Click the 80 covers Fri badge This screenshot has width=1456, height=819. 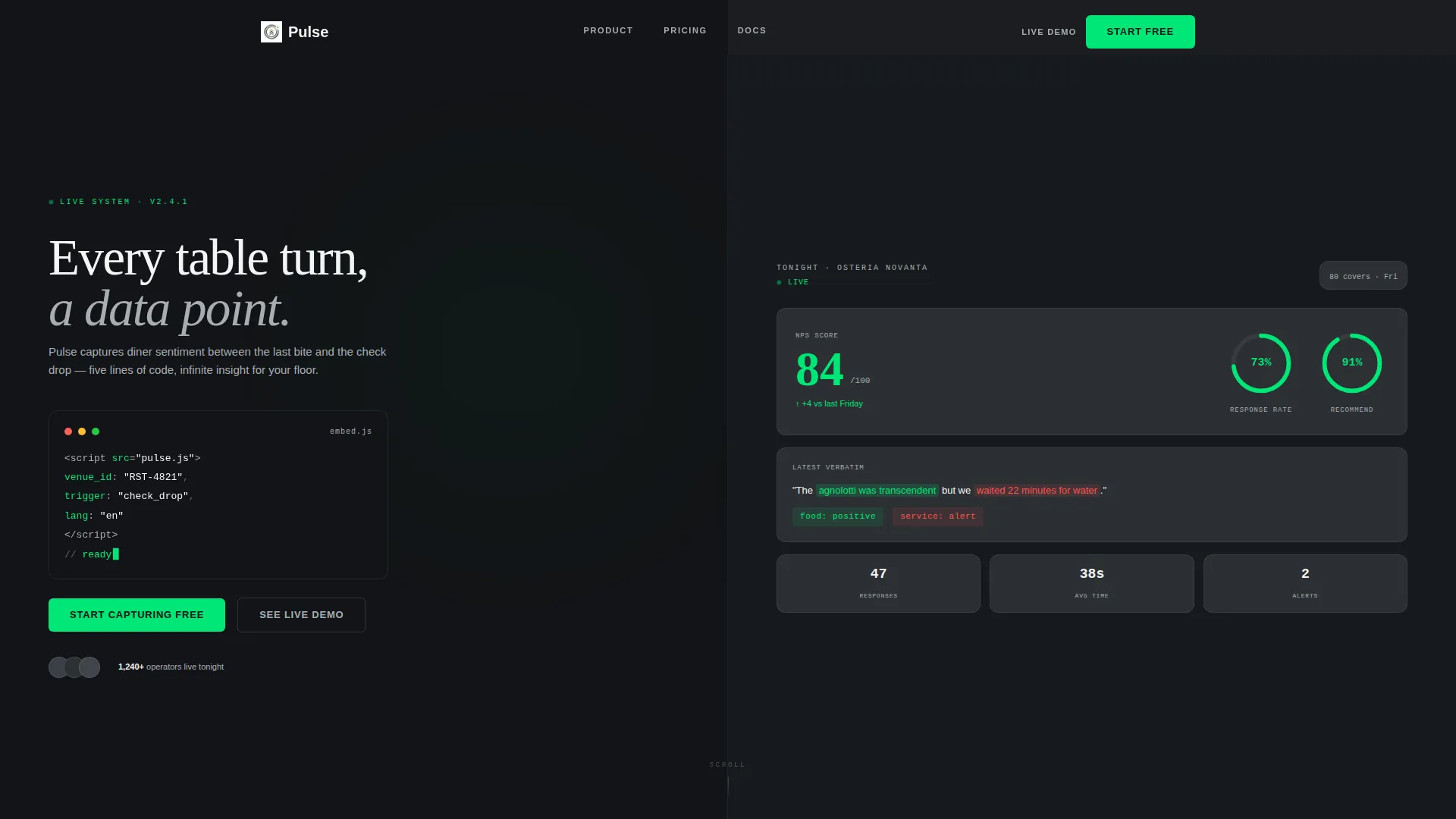pyautogui.click(x=1363, y=276)
